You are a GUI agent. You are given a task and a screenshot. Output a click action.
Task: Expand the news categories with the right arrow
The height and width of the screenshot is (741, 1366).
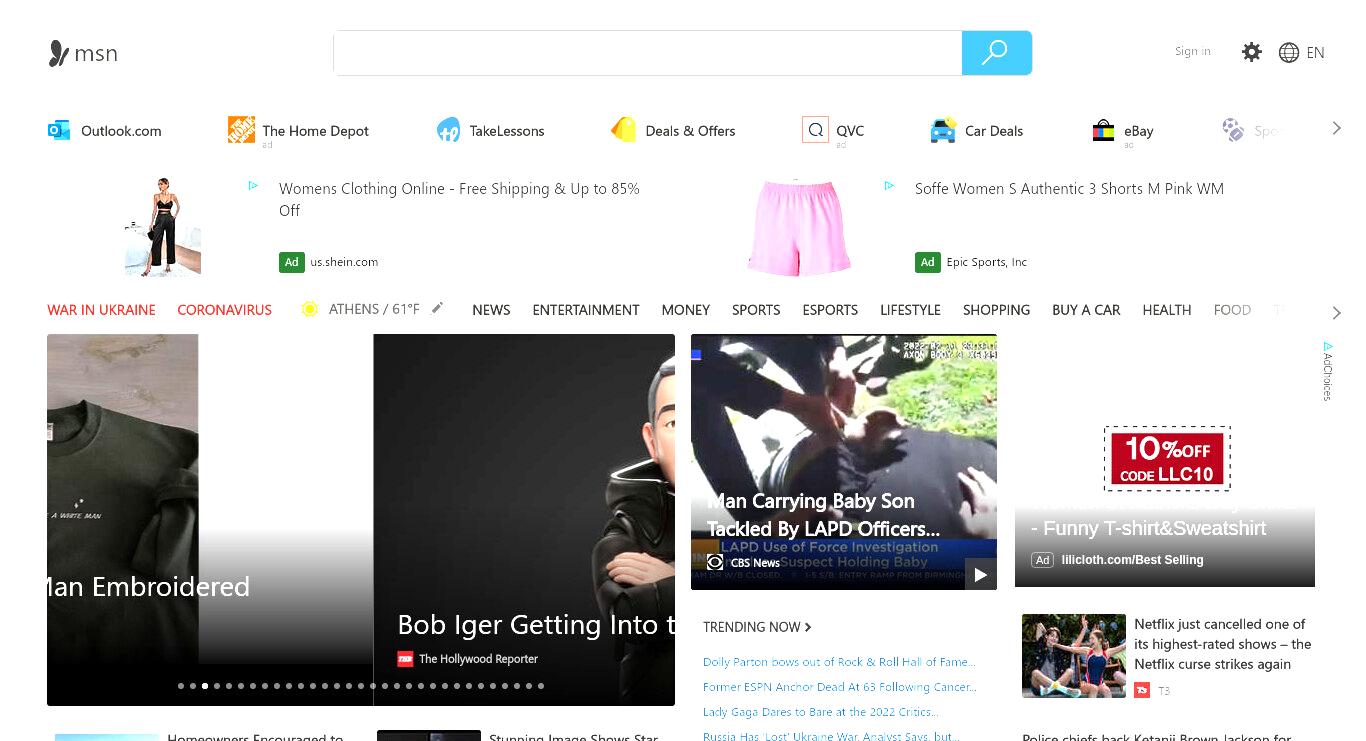point(1336,313)
